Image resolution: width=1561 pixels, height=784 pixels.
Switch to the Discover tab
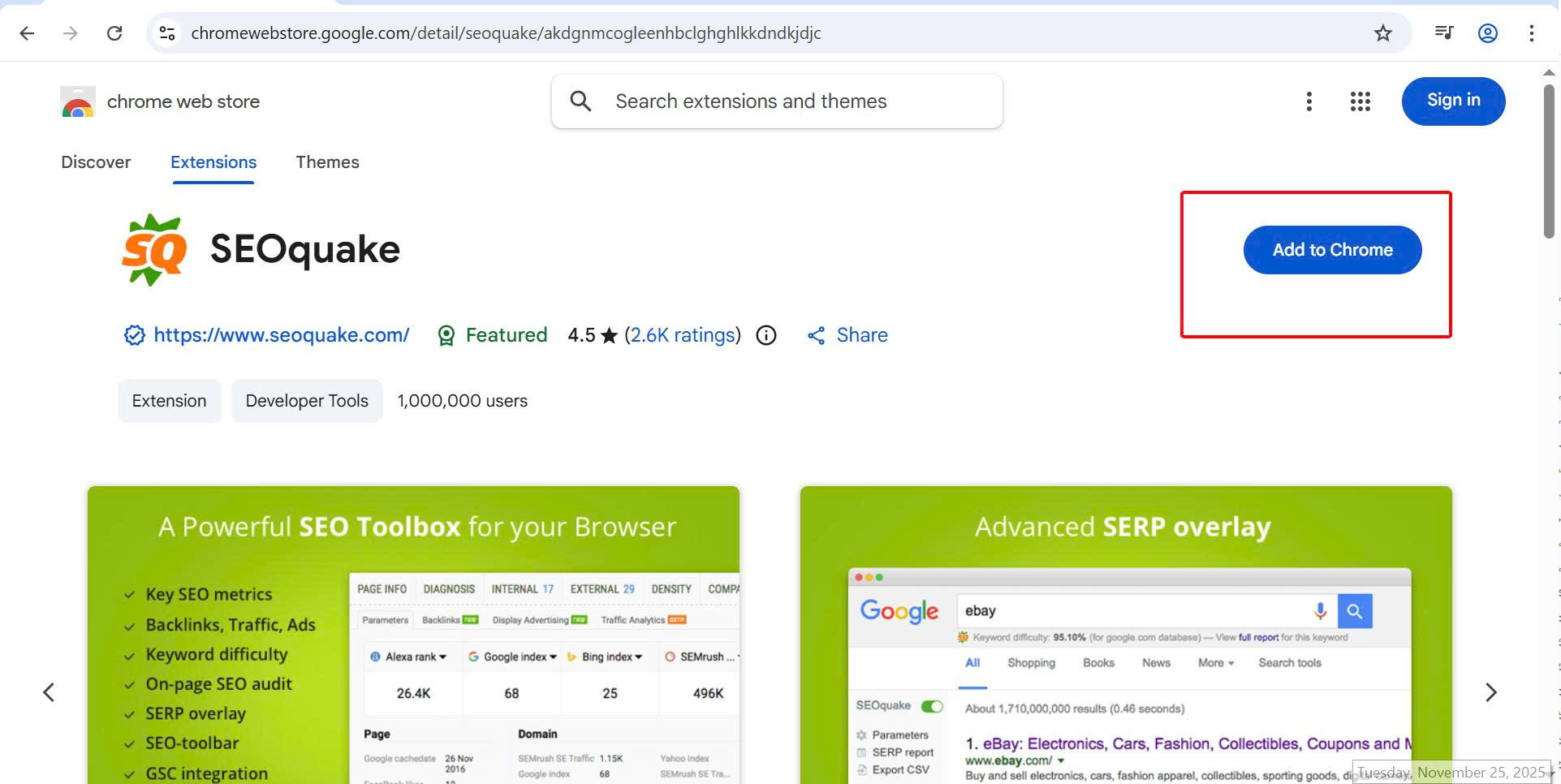96,162
